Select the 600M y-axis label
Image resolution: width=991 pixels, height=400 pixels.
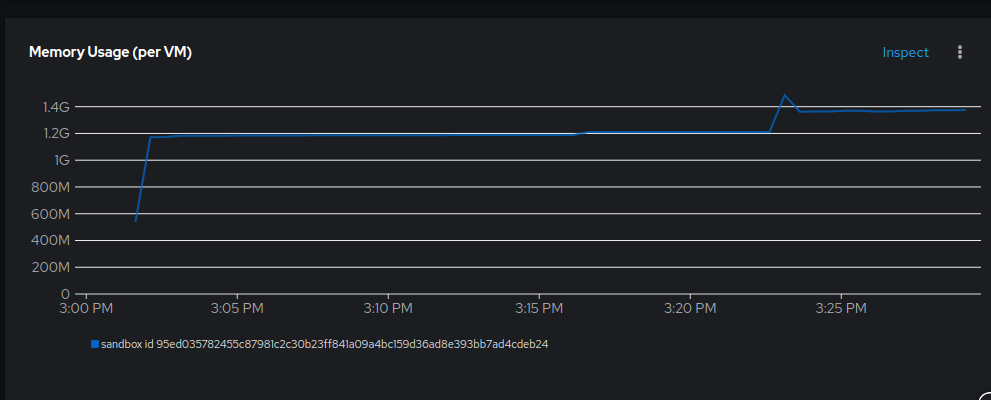[49, 214]
